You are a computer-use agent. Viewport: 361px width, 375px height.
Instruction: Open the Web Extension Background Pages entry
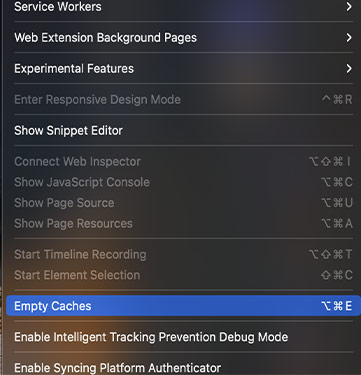click(183, 38)
